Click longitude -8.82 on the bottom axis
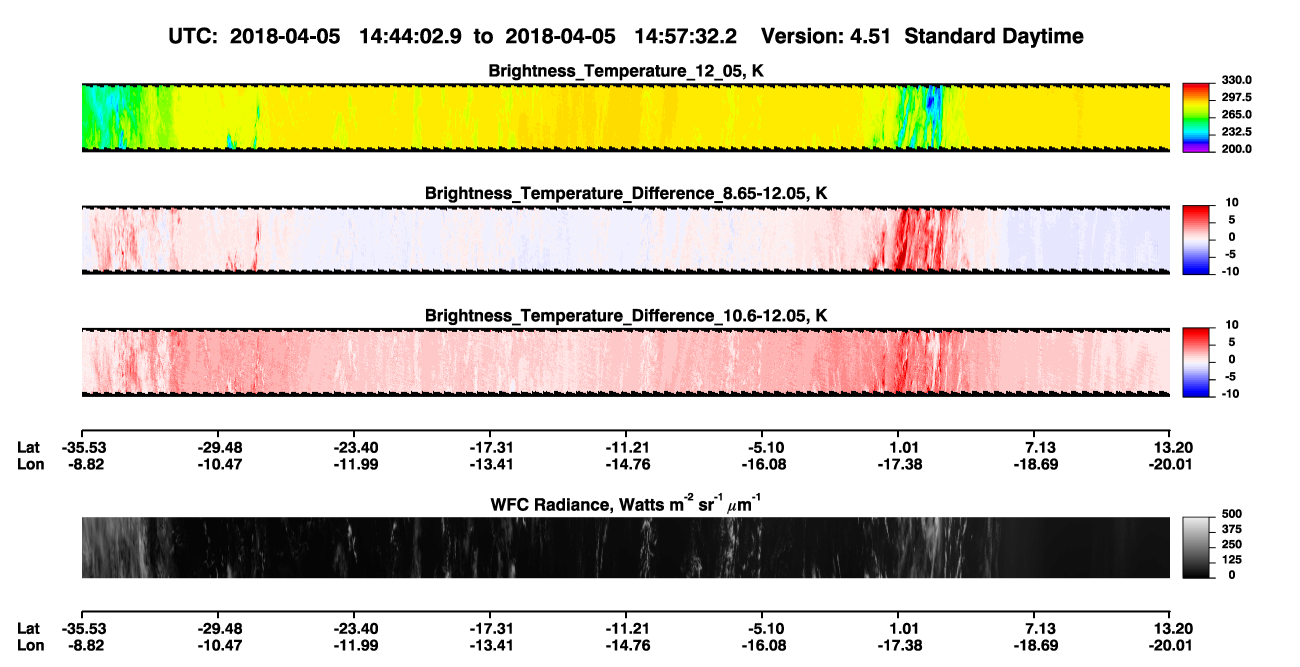1300x667 pixels. [x=82, y=645]
